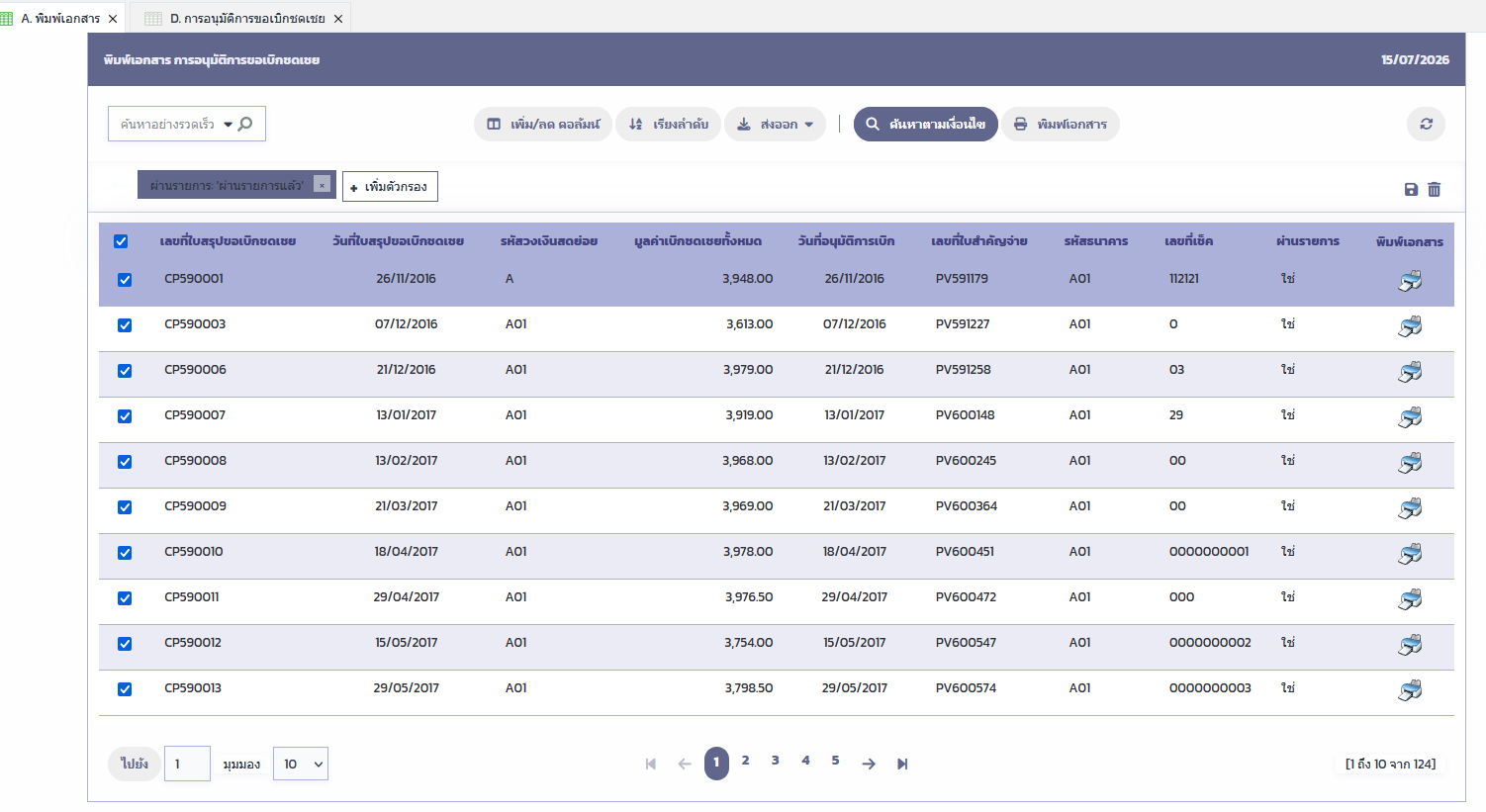Screen dimensions: 1486x812
Task: Click the เพิ่มตัวกรอง add filter button
Action: 390,186
